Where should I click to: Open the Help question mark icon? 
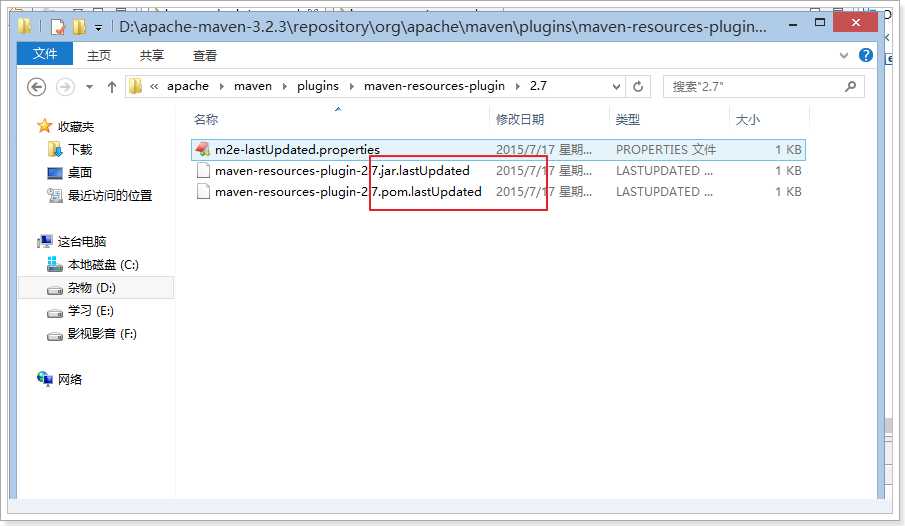point(865,55)
